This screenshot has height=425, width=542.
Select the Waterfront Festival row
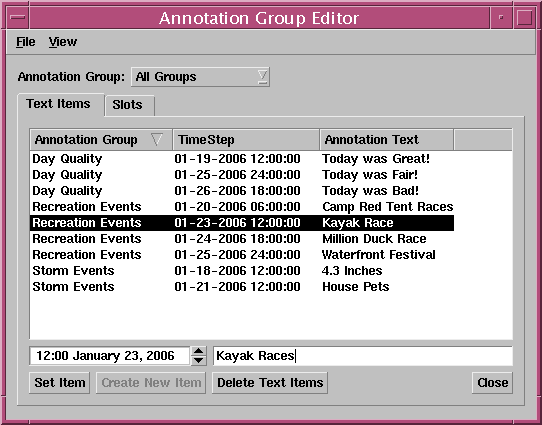(x=242, y=255)
